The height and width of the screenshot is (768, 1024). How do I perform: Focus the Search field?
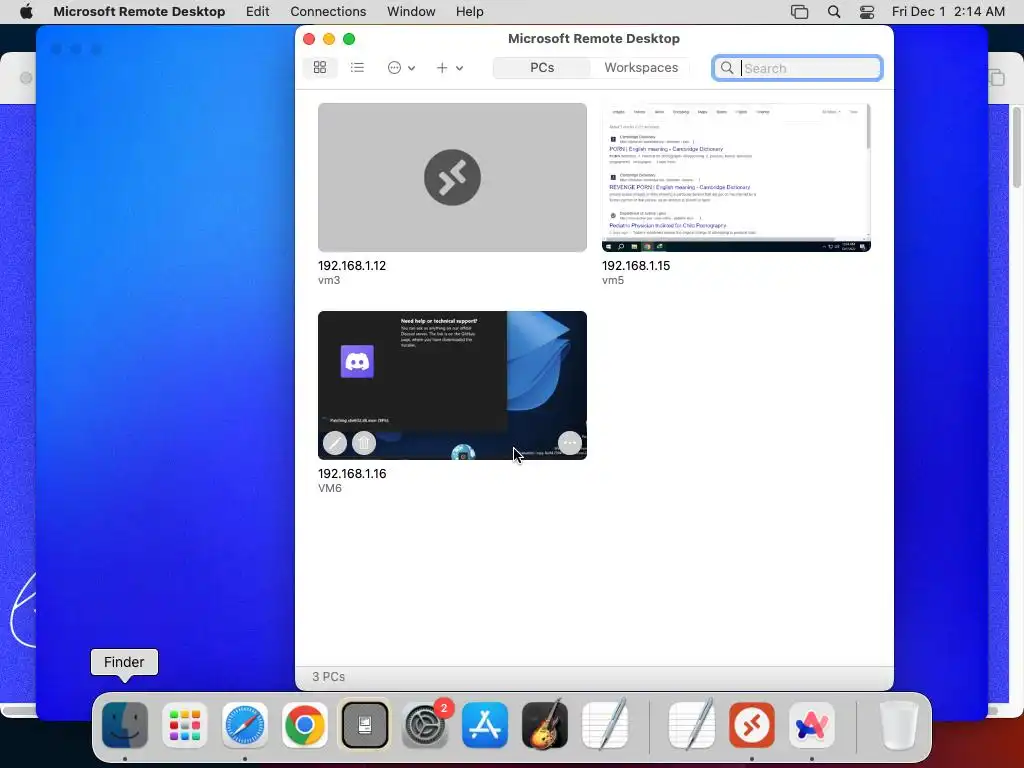[x=797, y=68]
